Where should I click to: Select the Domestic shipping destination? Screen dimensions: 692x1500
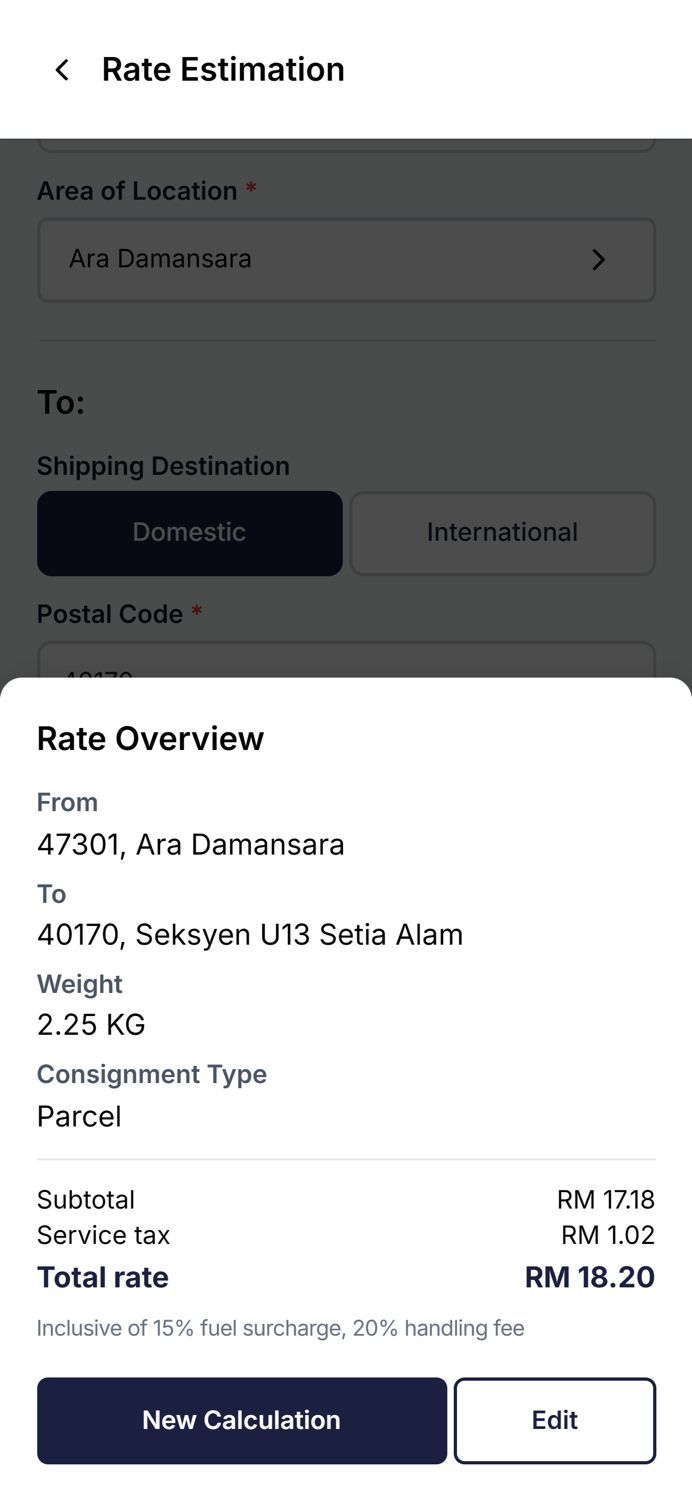[x=189, y=533]
